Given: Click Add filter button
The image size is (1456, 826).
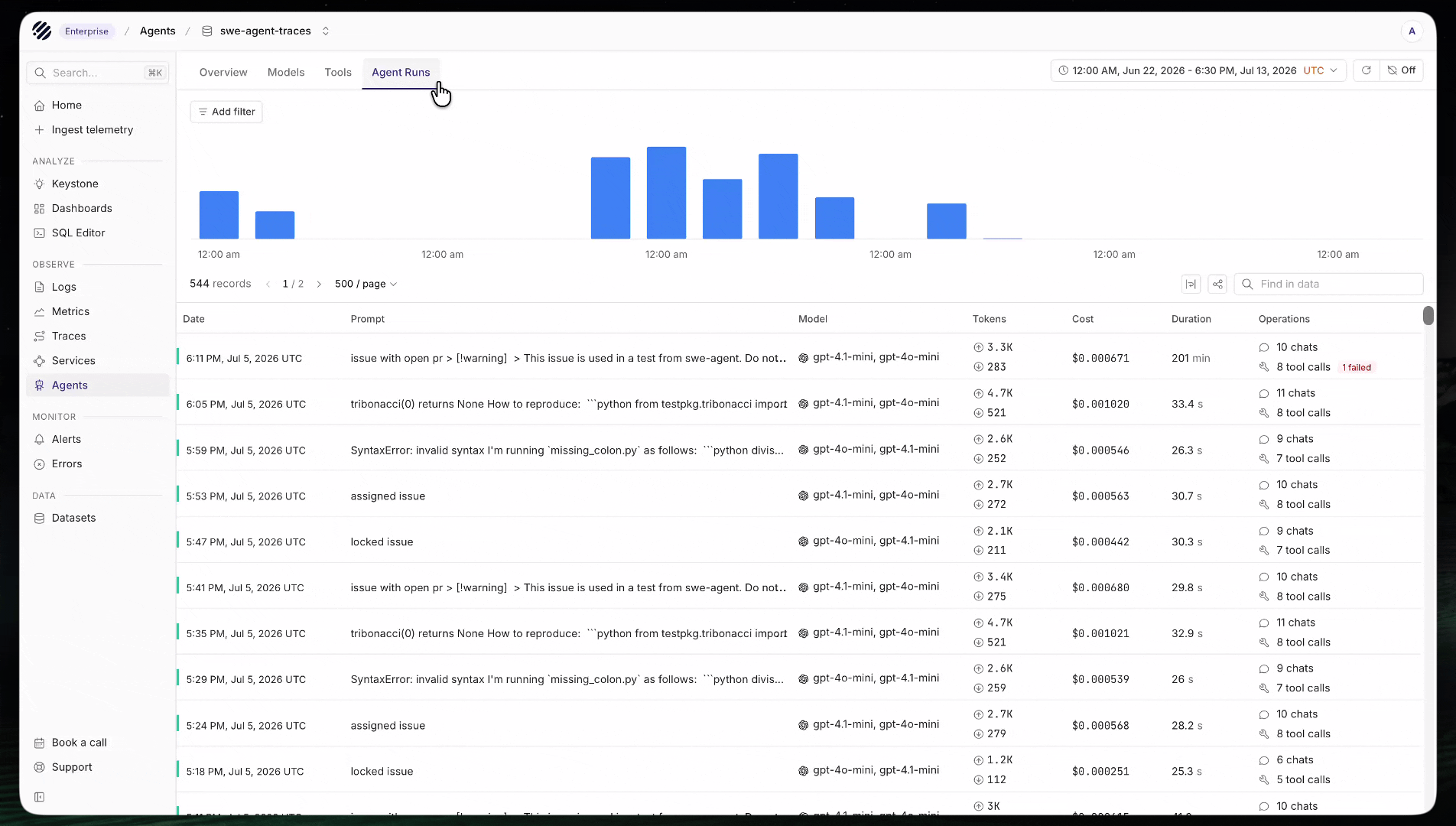Looking at the screenshot, I should (x=226, y=112).
